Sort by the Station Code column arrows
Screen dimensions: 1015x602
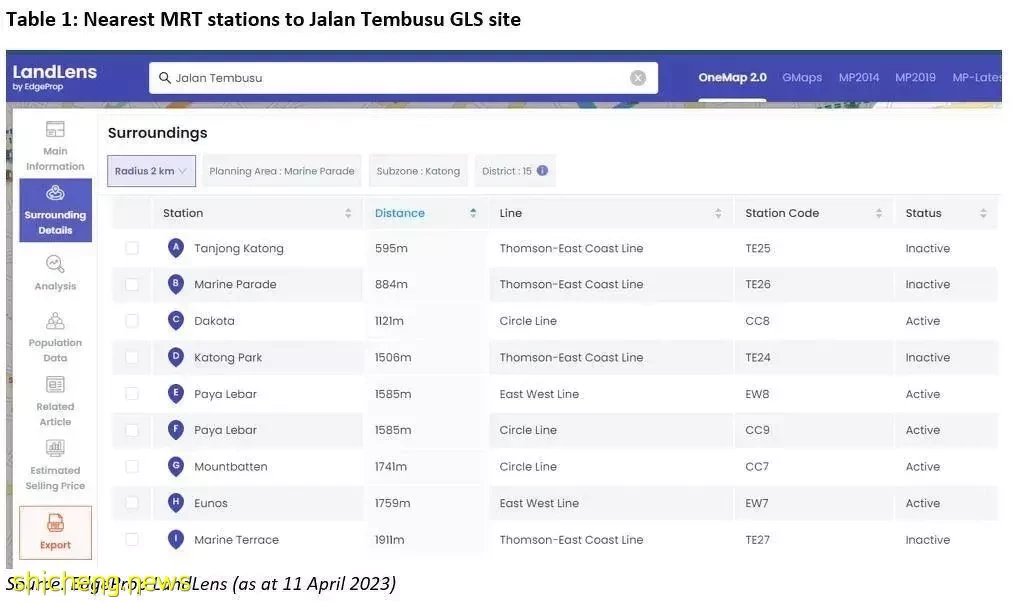pyautogui.click(x=878, y=213)
